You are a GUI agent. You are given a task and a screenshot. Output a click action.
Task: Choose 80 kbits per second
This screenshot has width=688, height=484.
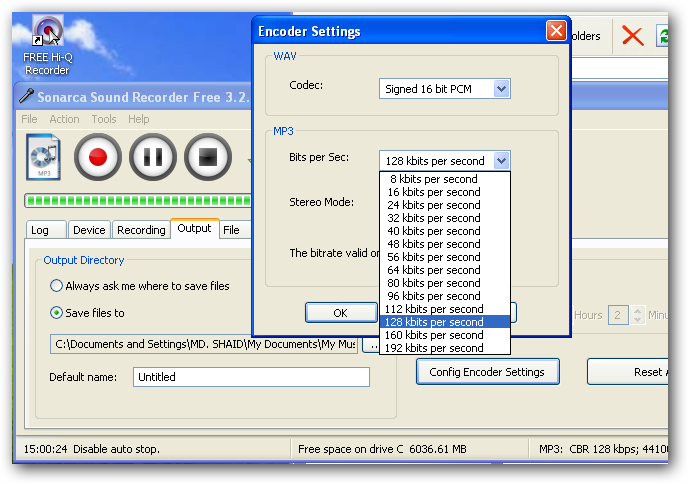tap(444, 283)
